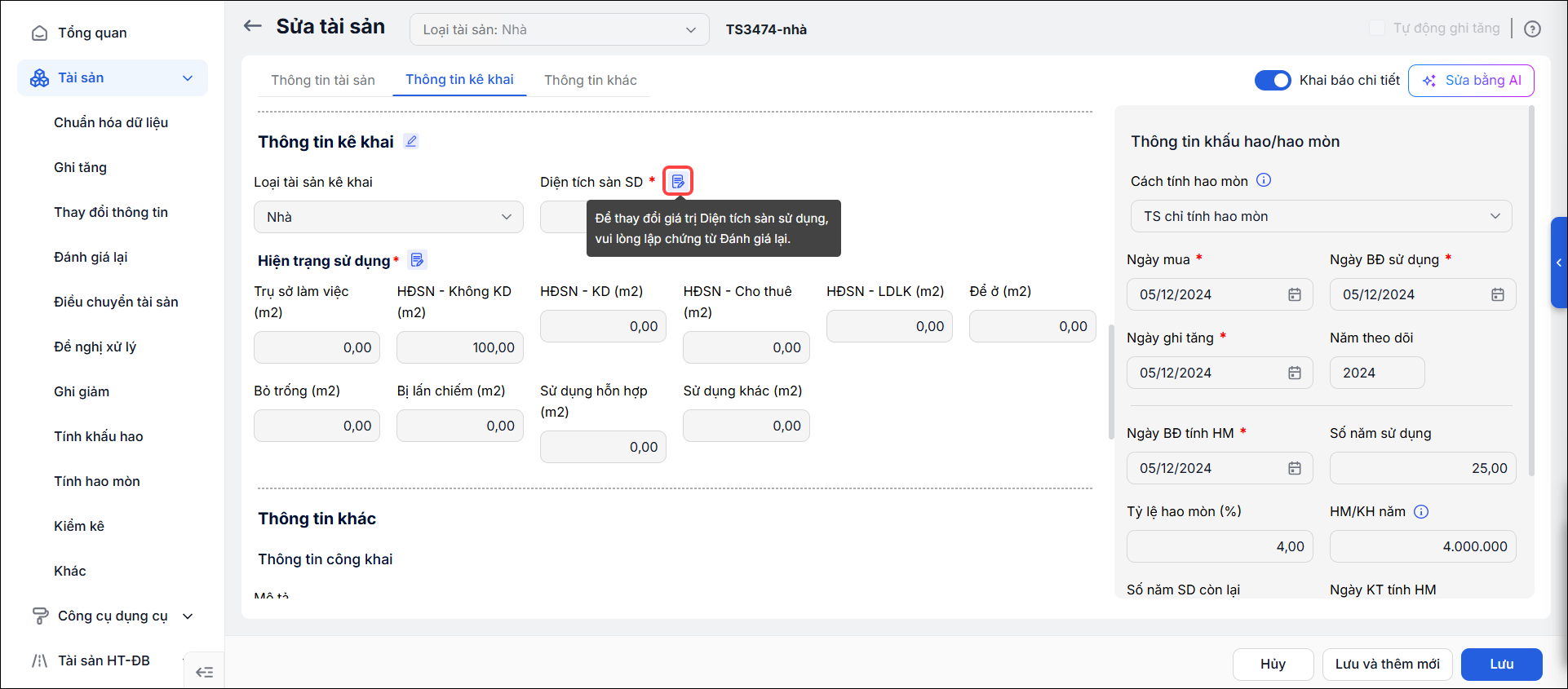
Task: Click the info icon next to Cách tính hao mòn
Action: pos(1264,180)
